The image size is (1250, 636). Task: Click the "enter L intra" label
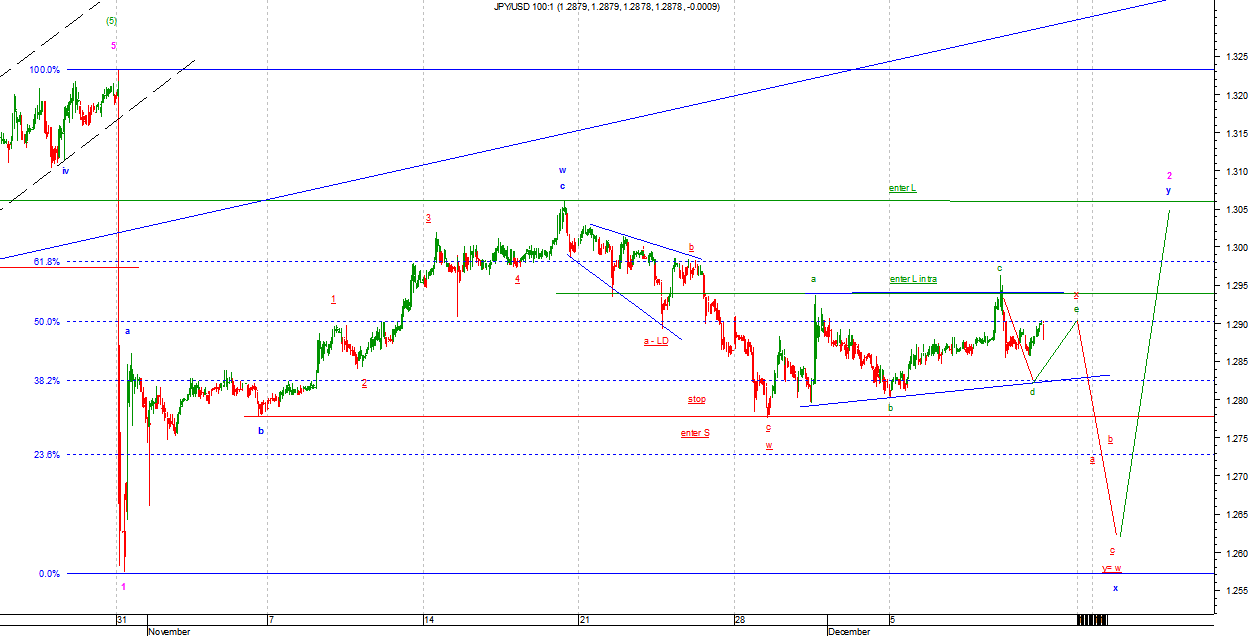coord(913,279)
